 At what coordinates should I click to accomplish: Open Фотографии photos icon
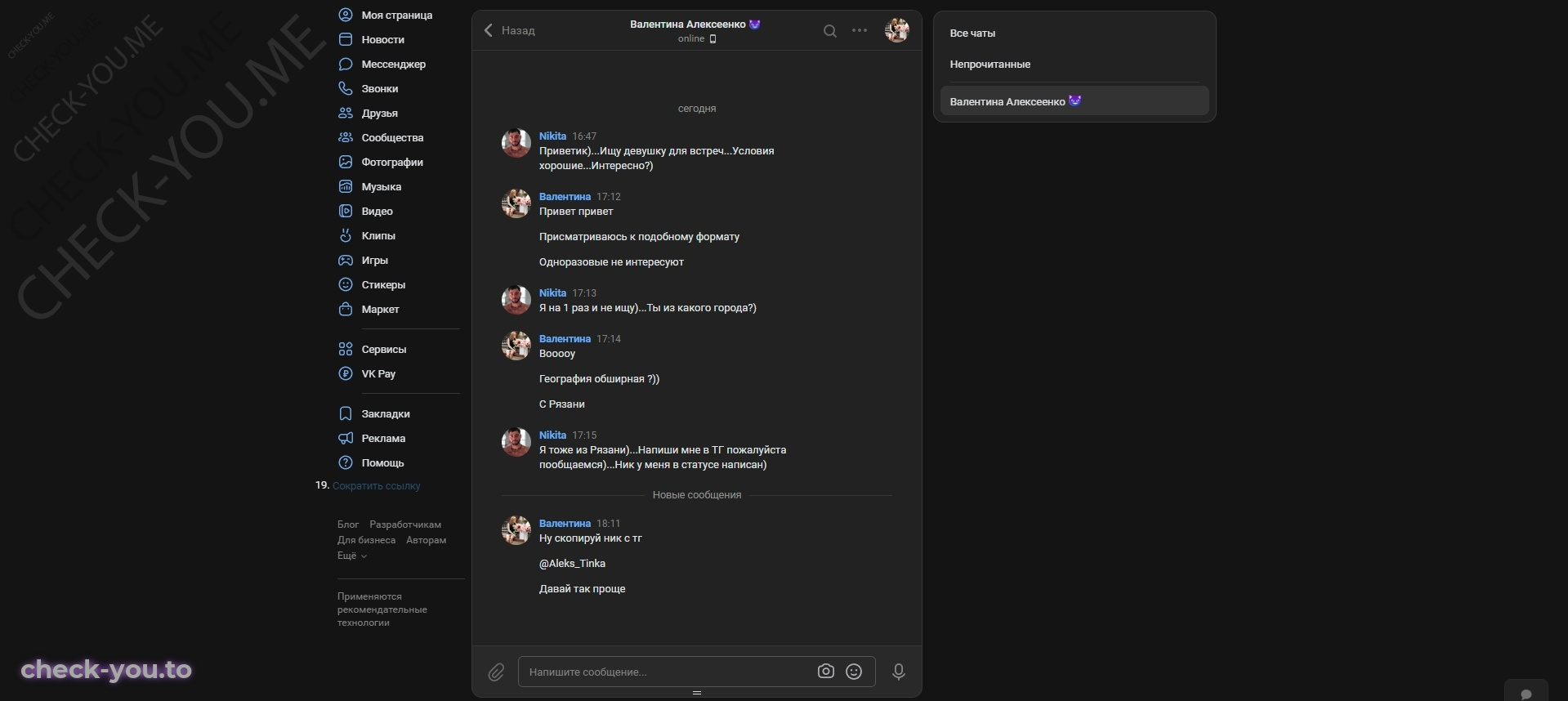pyautogui.click(x=346, y=162)
